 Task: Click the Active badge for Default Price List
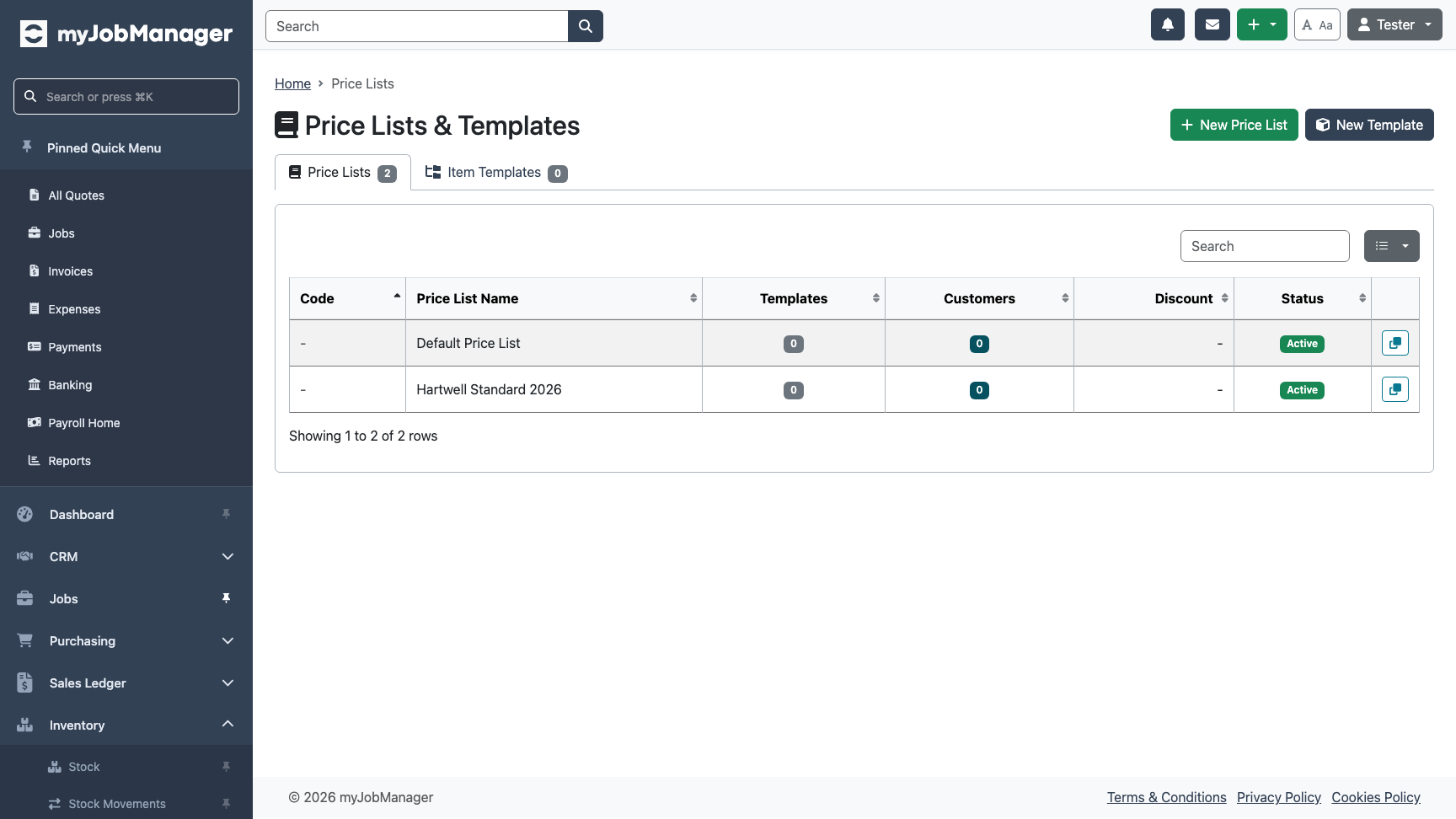[x=1302, y=344]
